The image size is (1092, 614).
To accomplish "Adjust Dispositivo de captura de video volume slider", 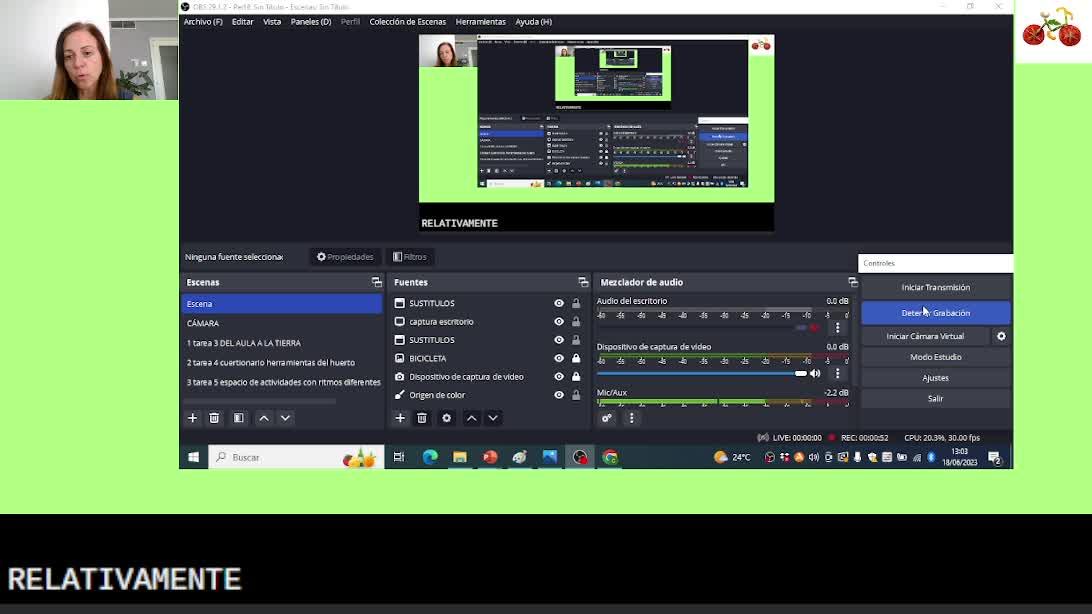I will click(x=702, y=373).
